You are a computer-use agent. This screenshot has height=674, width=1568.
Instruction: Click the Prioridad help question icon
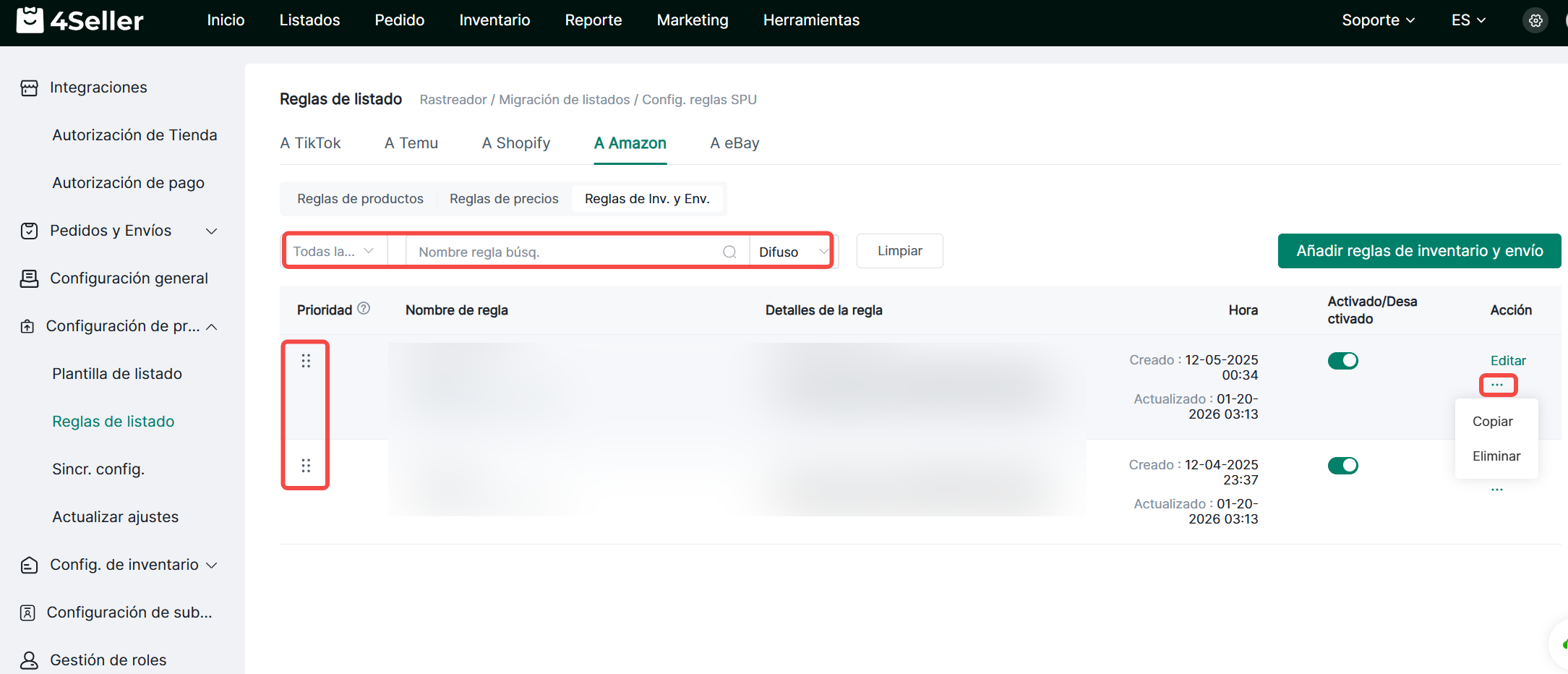coord(364,309)
